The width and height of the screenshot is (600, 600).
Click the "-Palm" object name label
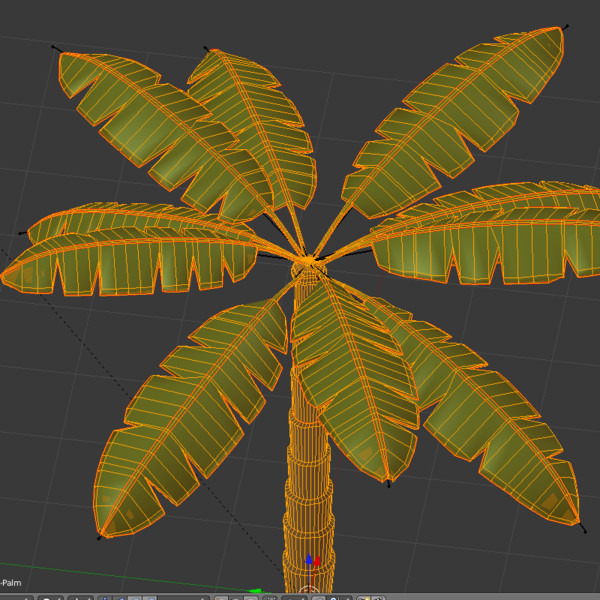click(x=11, y=583)
